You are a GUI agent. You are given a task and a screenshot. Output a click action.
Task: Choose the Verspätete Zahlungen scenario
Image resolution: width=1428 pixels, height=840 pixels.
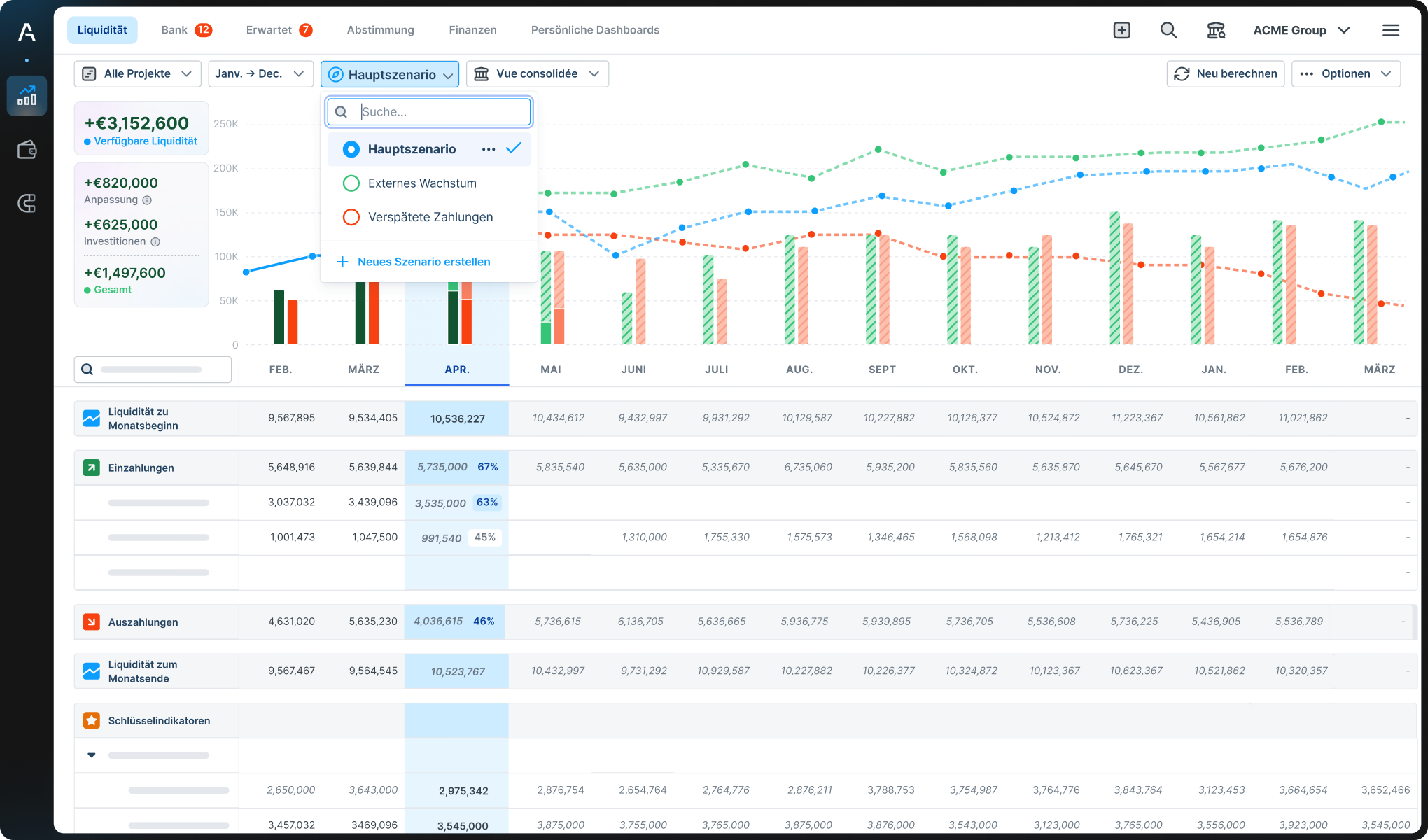pos(430,217)
